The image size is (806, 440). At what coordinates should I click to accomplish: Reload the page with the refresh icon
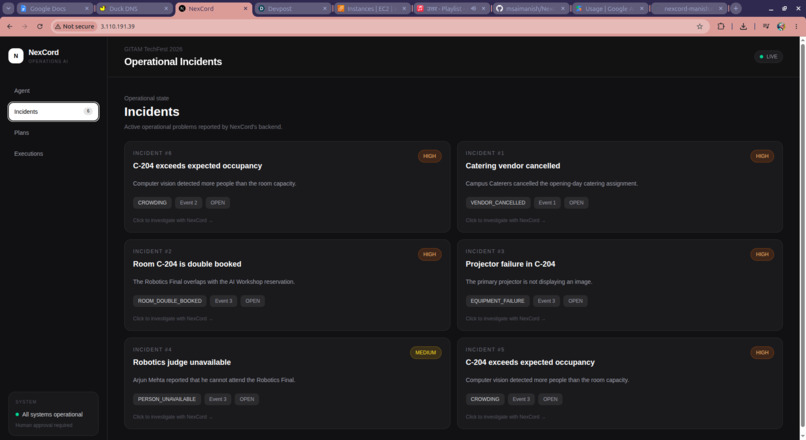coord(40,26)
